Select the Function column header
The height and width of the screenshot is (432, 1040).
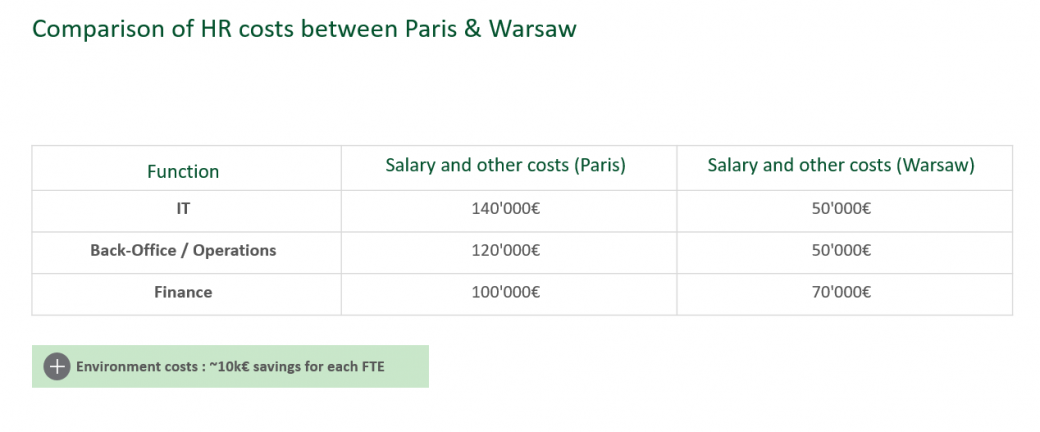(x=183, y=171)
